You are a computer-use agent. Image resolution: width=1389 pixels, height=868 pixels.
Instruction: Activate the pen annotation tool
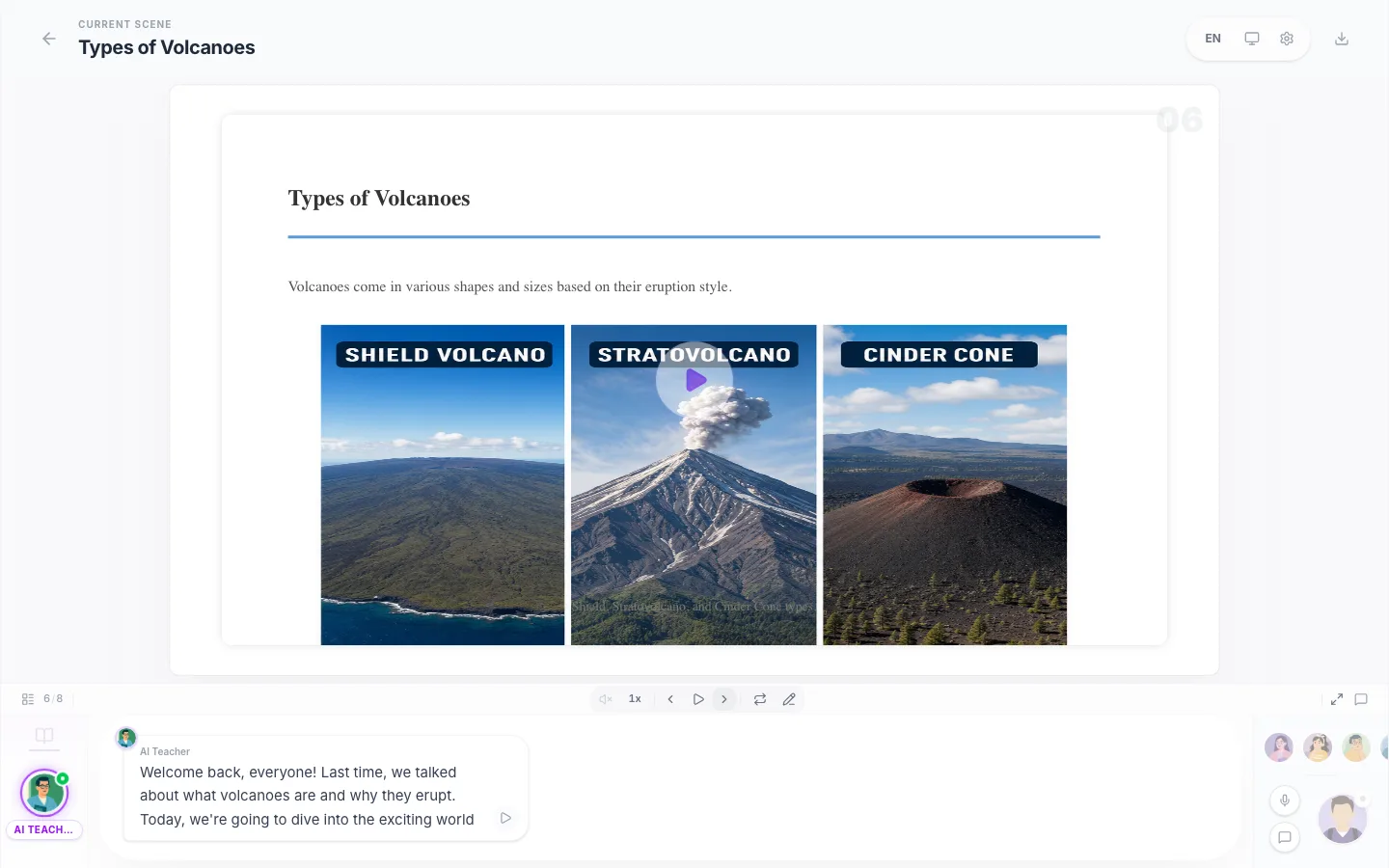[789, 699]
